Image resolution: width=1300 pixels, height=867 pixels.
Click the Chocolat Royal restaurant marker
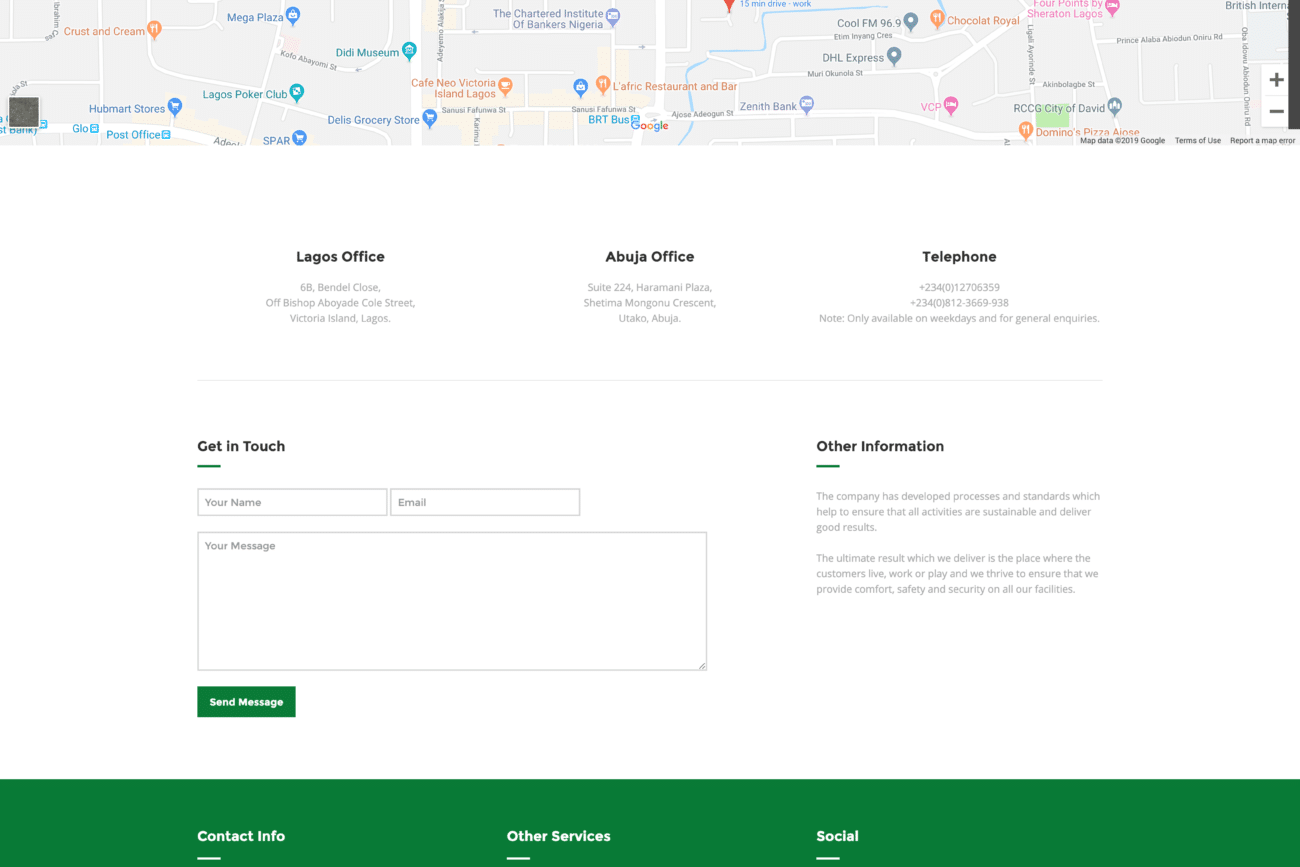coord(937,18)
